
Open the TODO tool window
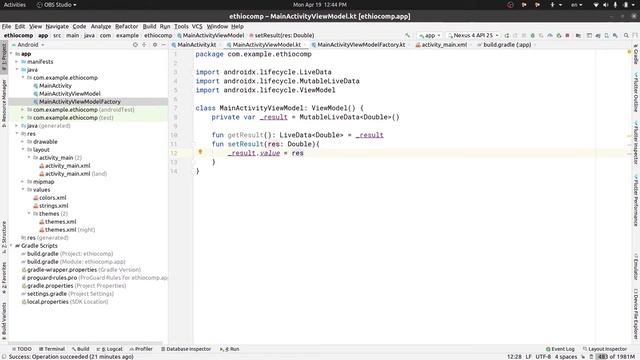click(22, 349)
